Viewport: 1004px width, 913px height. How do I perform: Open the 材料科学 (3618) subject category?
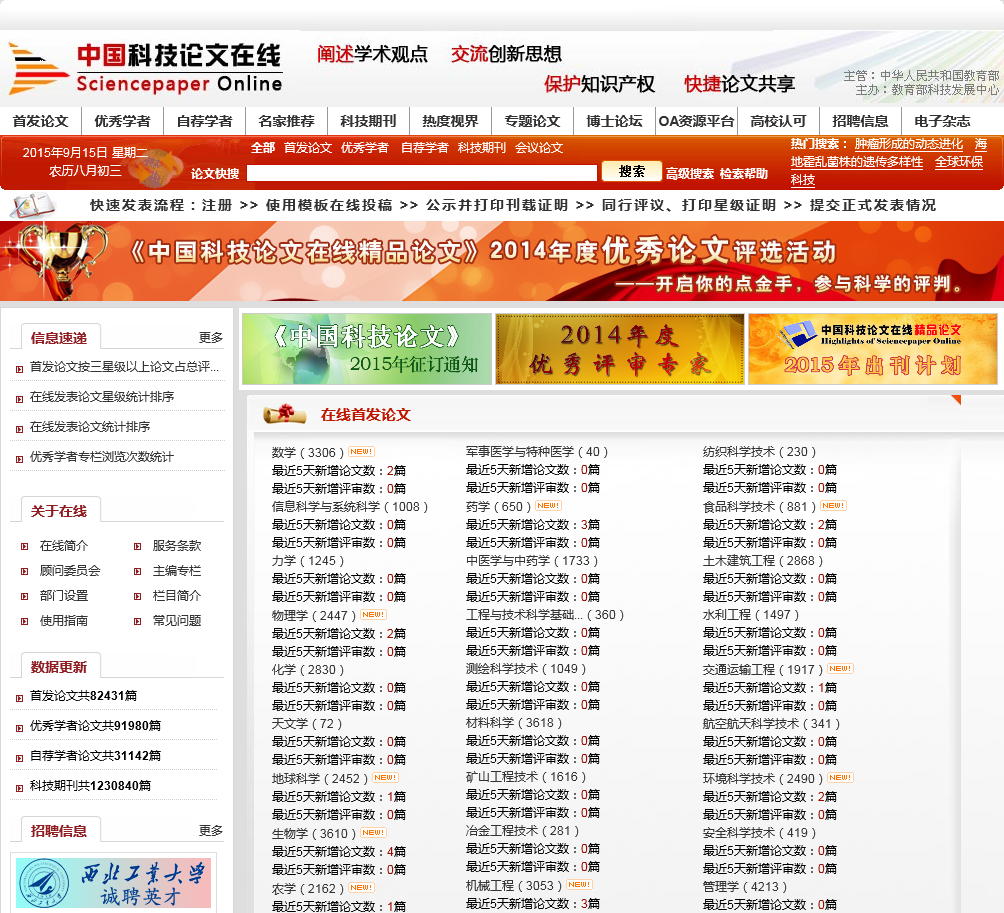click(x=514, y=723)
